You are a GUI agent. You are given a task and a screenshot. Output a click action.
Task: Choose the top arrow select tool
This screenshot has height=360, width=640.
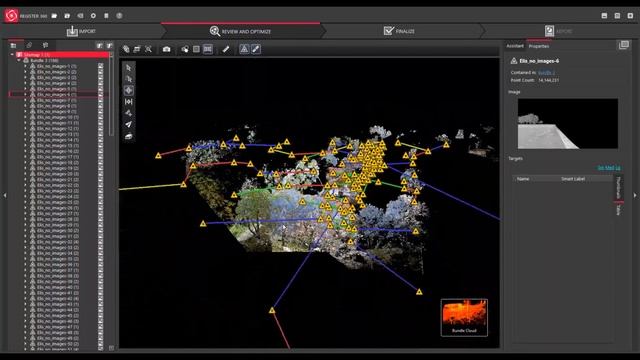click(x=129, y=68)
